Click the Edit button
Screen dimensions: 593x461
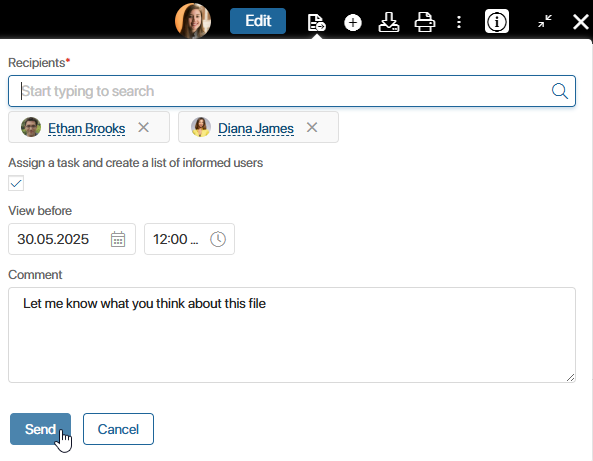[258, 21]
